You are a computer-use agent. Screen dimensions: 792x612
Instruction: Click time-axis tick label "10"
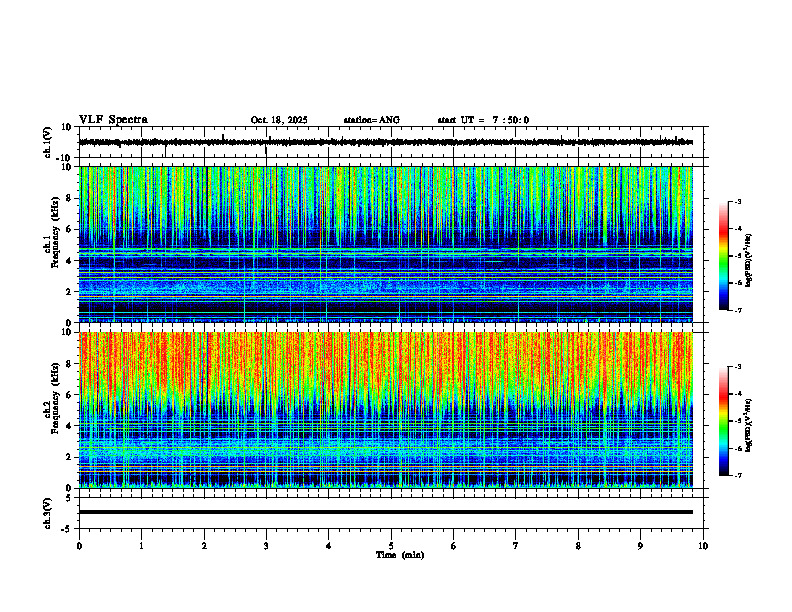point(703,546)
